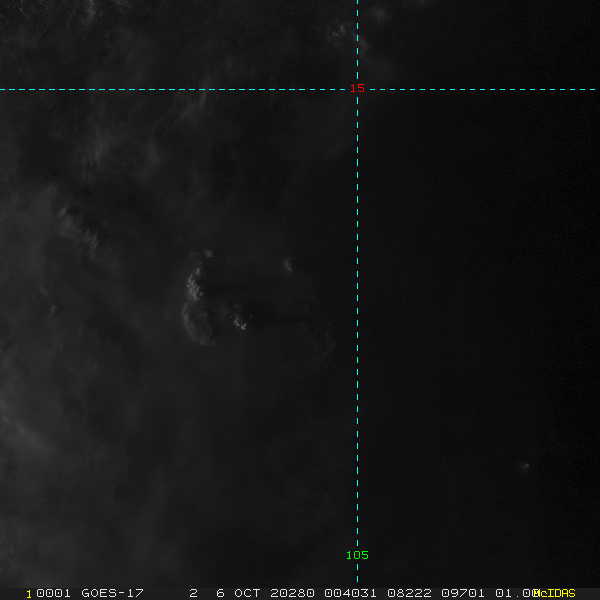This screenshot has height=600, width=600.
Task: Click the small bright spot at lower right
Action: point(526,465)
